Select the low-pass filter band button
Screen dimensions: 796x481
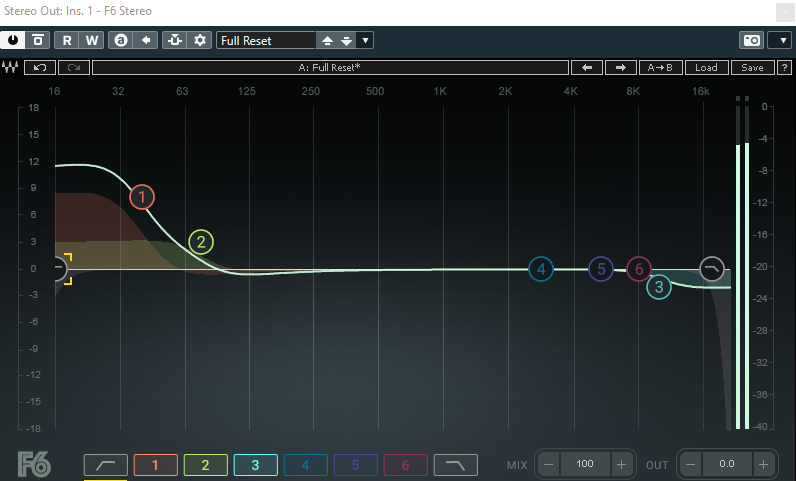click(455, 464)
